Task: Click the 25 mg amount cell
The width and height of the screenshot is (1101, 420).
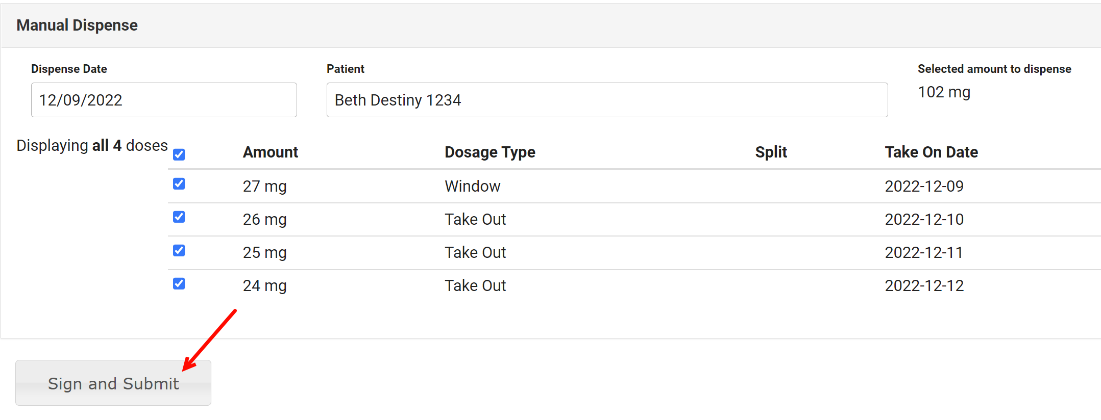Action: [264, 252]
